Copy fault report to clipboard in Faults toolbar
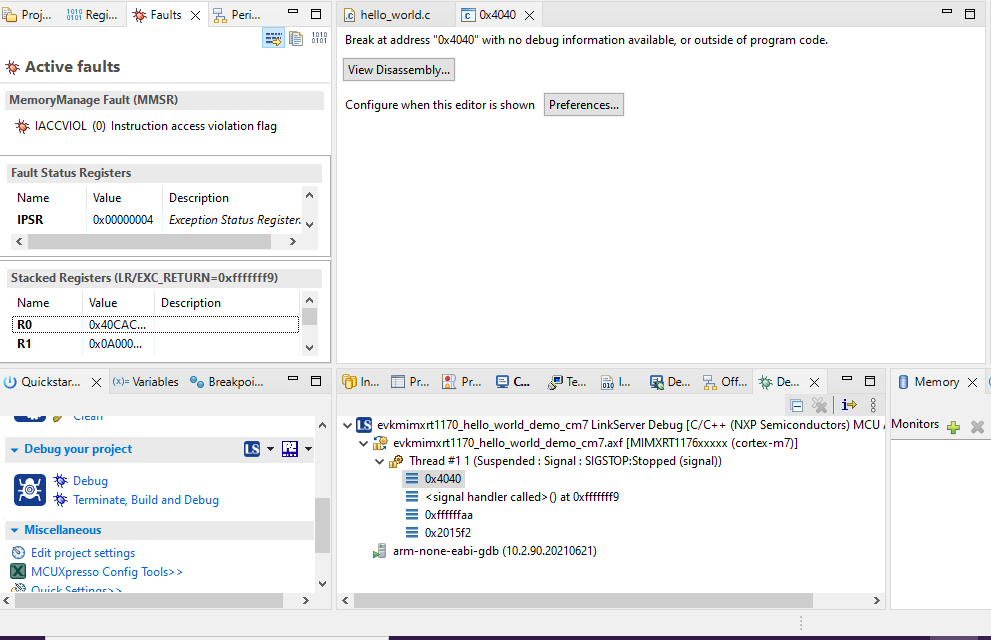 [296, 37]
